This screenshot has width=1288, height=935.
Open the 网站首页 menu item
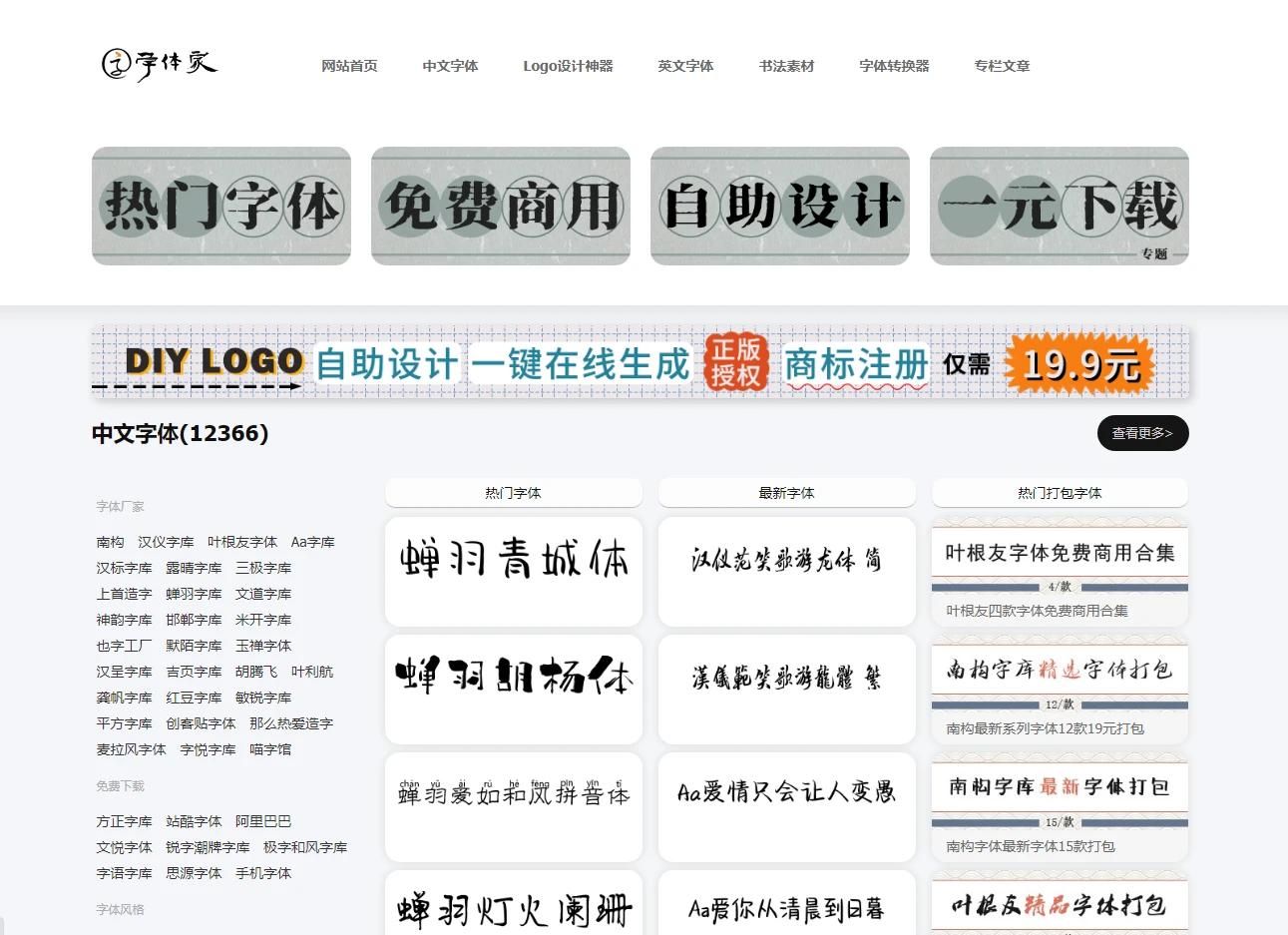349,66
